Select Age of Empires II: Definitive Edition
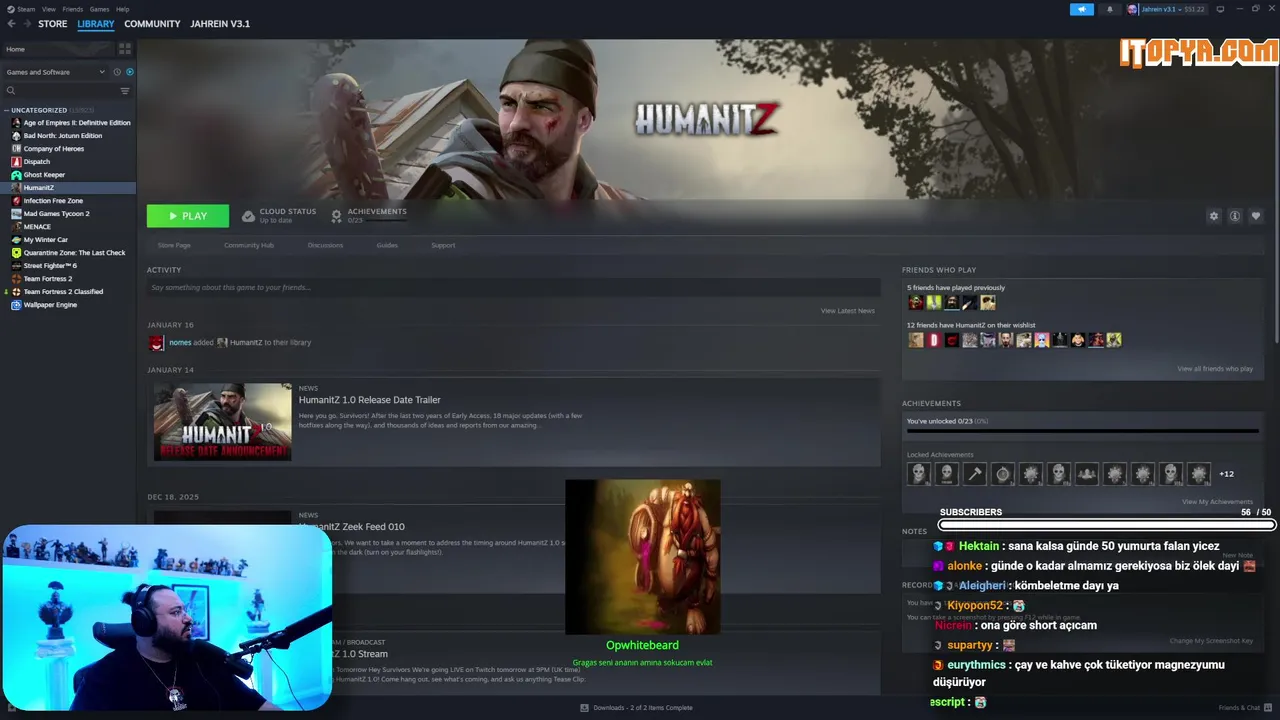This screenshot has height=720, width=1280. coord(77,123)
